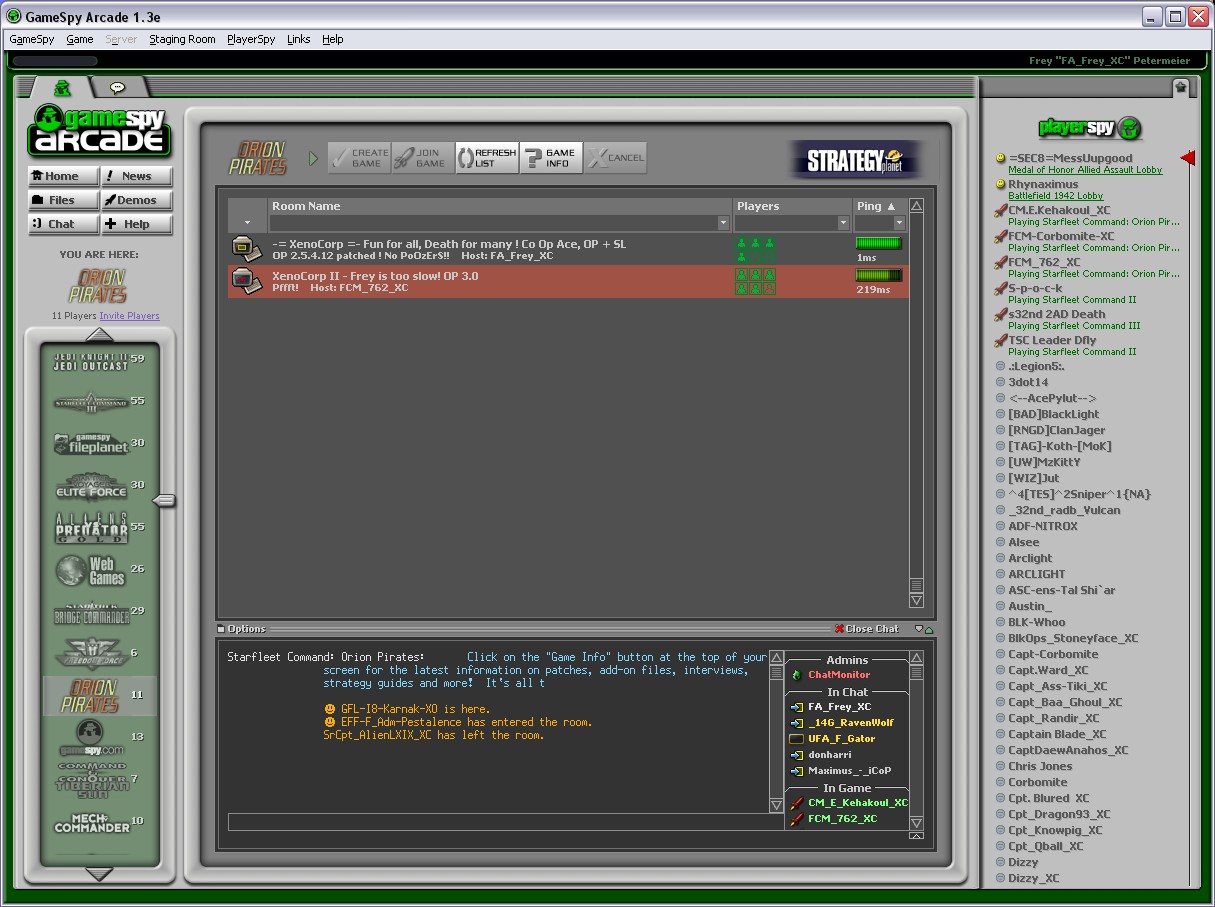Click the Join Game toolbar button
Viewport: 1215px width, 907px height.
tap(422, 158)
